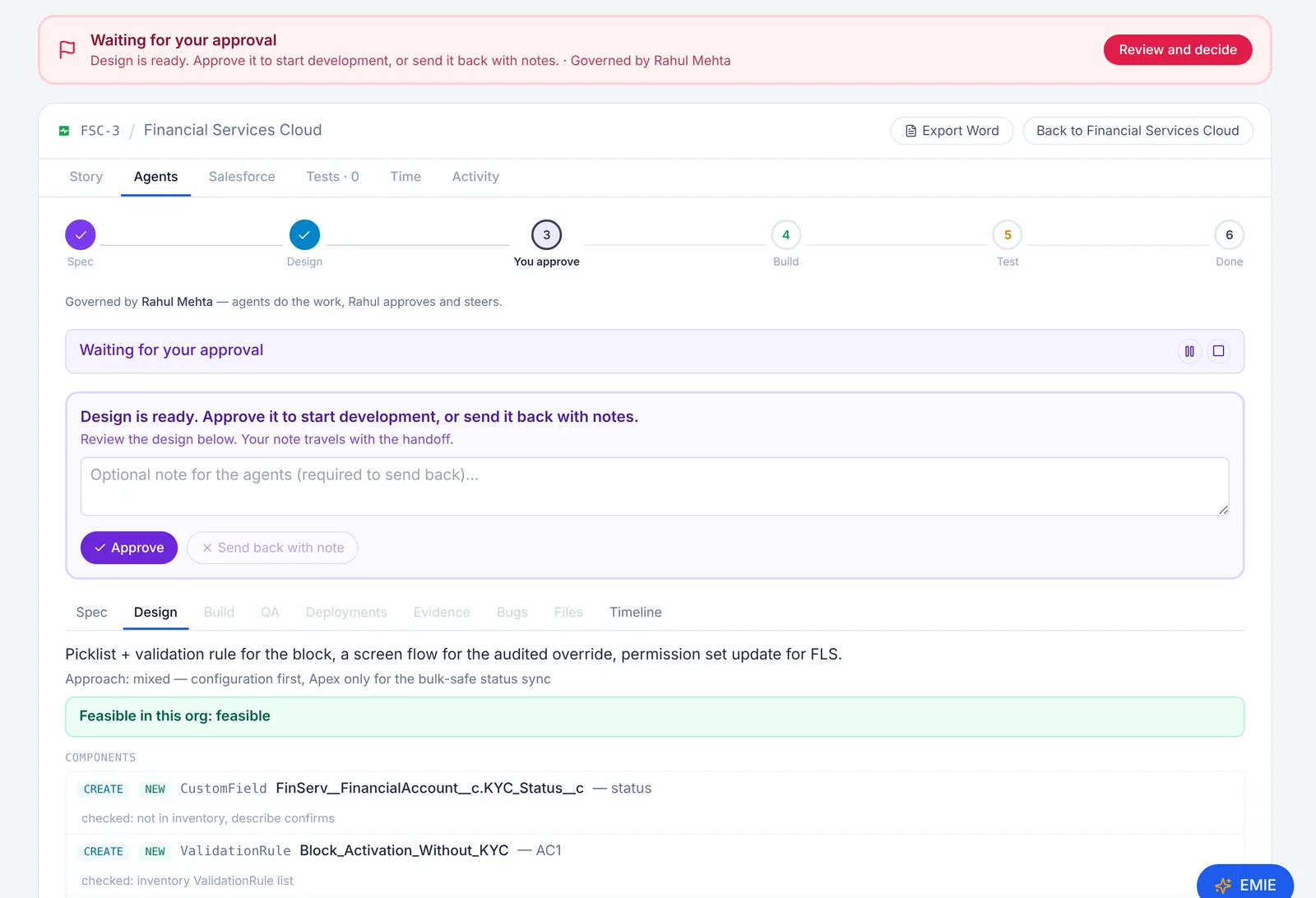Focus the optional note text area
The width and height of the screenshot is (1316, 898).
[655, 487]
